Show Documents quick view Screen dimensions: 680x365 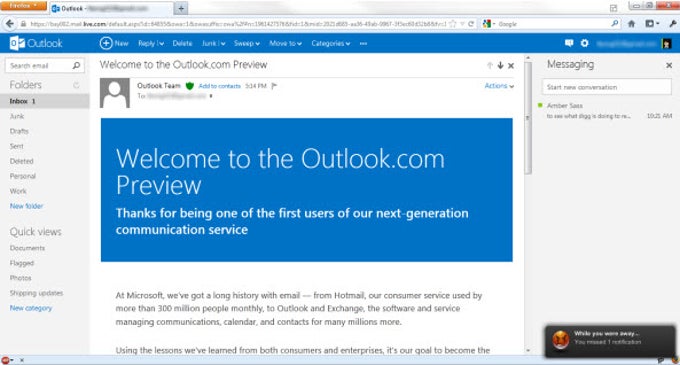click(27, 248)
